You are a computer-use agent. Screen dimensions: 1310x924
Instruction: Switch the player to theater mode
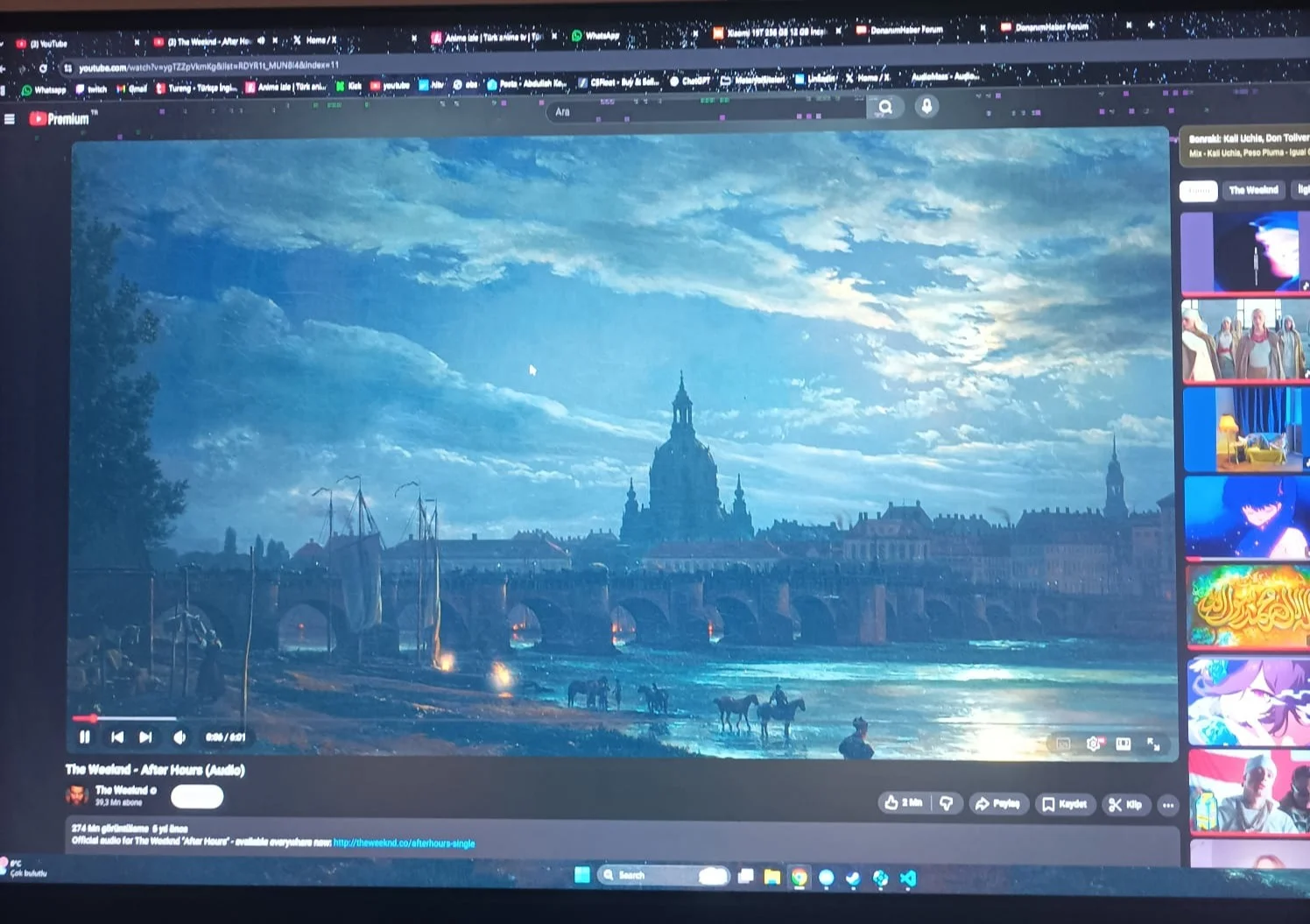1123,744
